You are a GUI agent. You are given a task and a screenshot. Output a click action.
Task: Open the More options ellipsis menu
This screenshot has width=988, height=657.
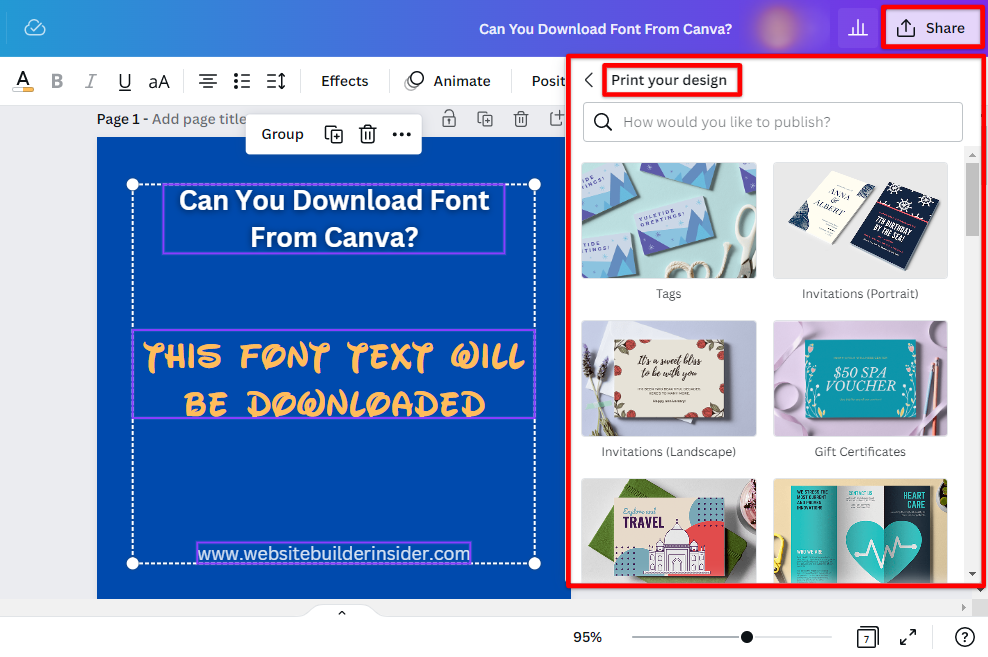pos(401,134)
